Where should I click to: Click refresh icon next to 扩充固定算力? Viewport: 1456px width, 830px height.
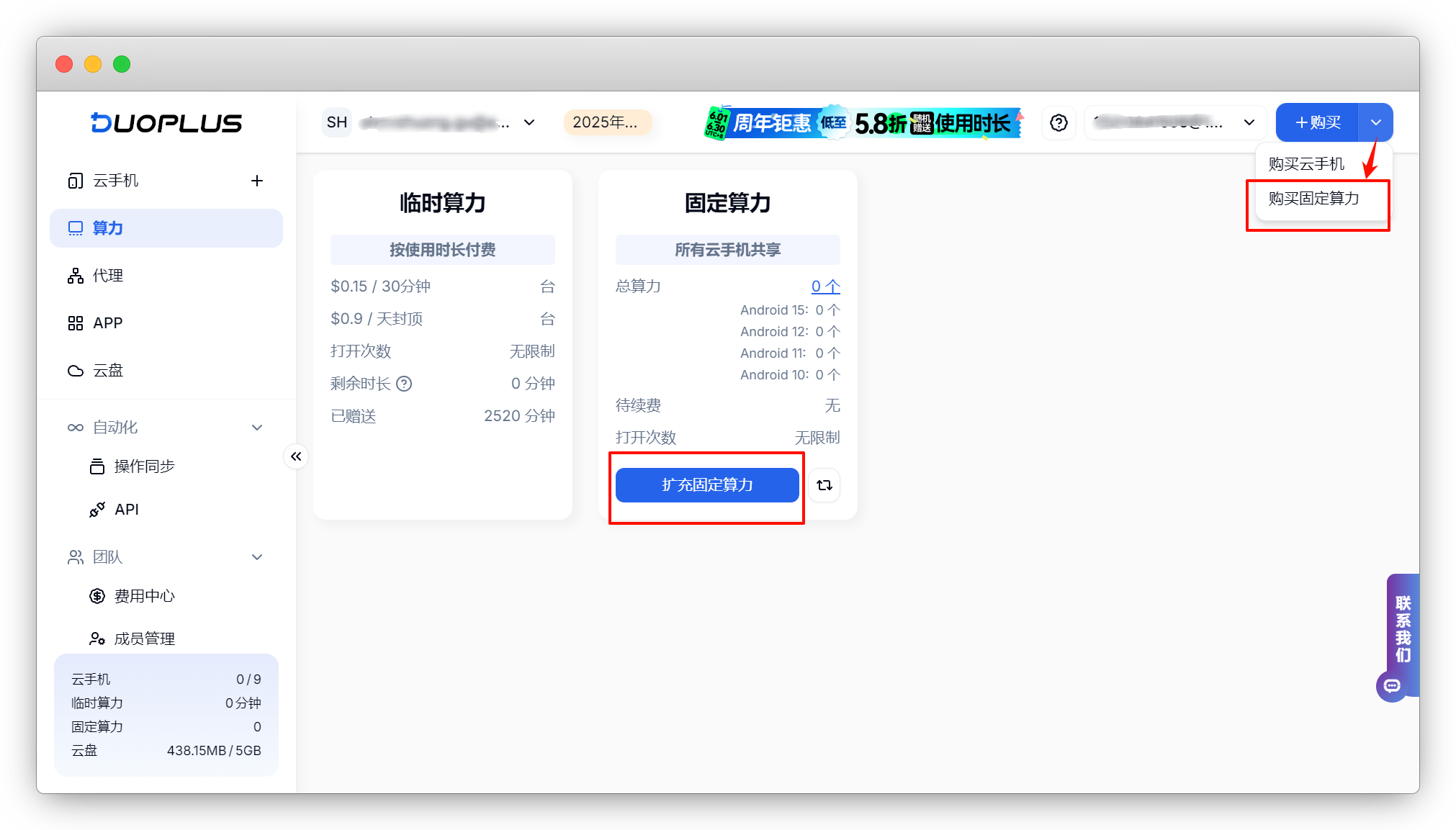(824, 485)
